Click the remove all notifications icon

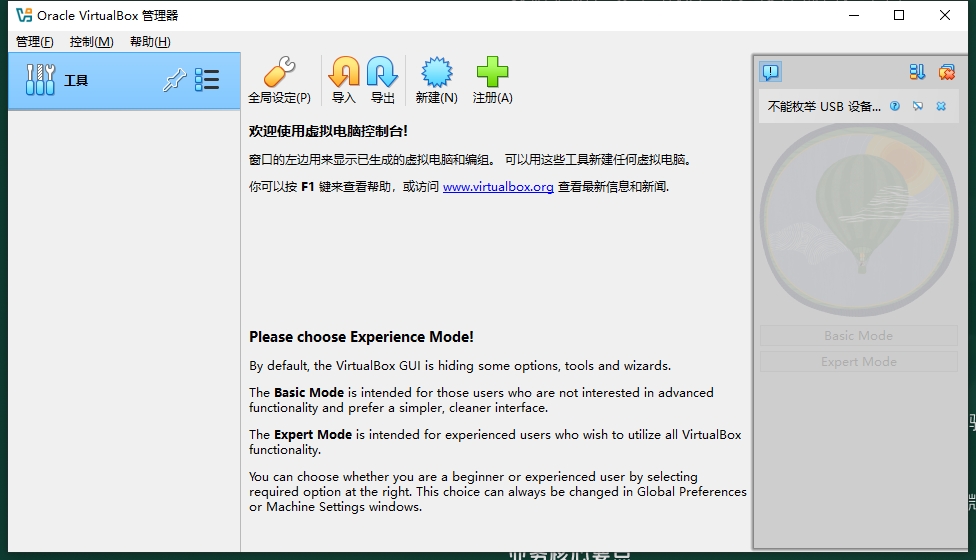947,72
